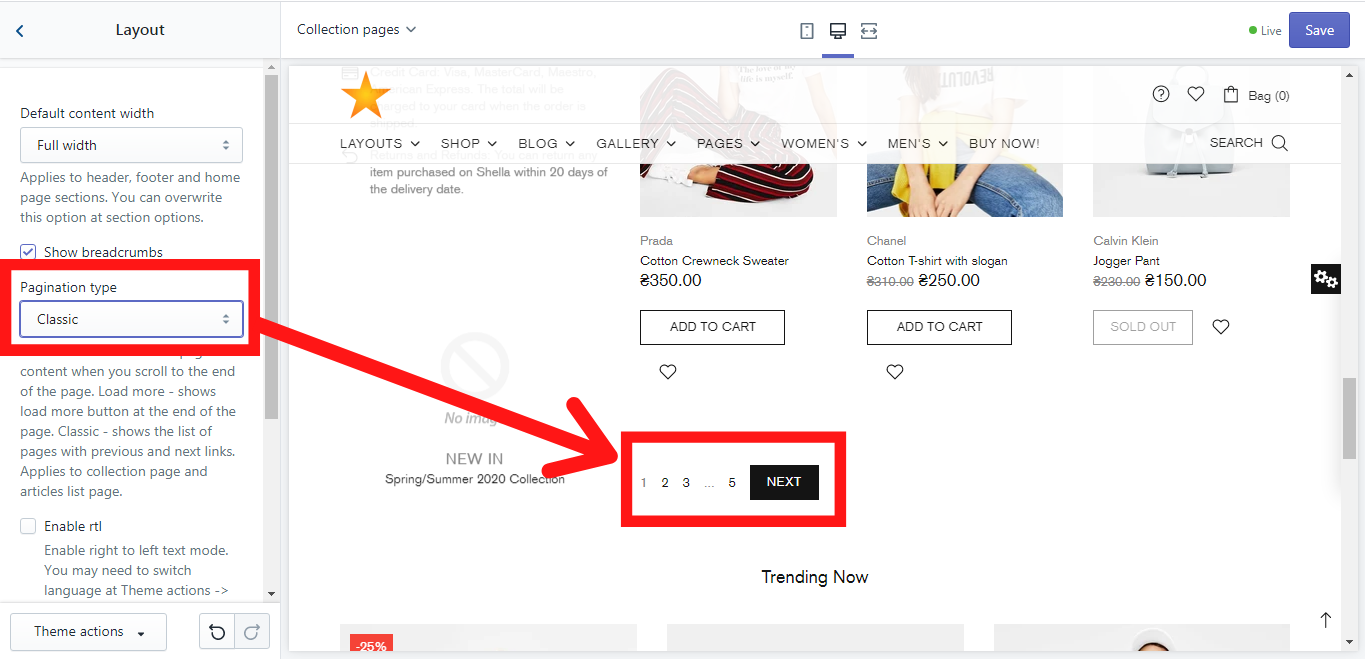Click the ₴350.00 price
Viewport: 1365px width, 659px height.
pos(670,281)
